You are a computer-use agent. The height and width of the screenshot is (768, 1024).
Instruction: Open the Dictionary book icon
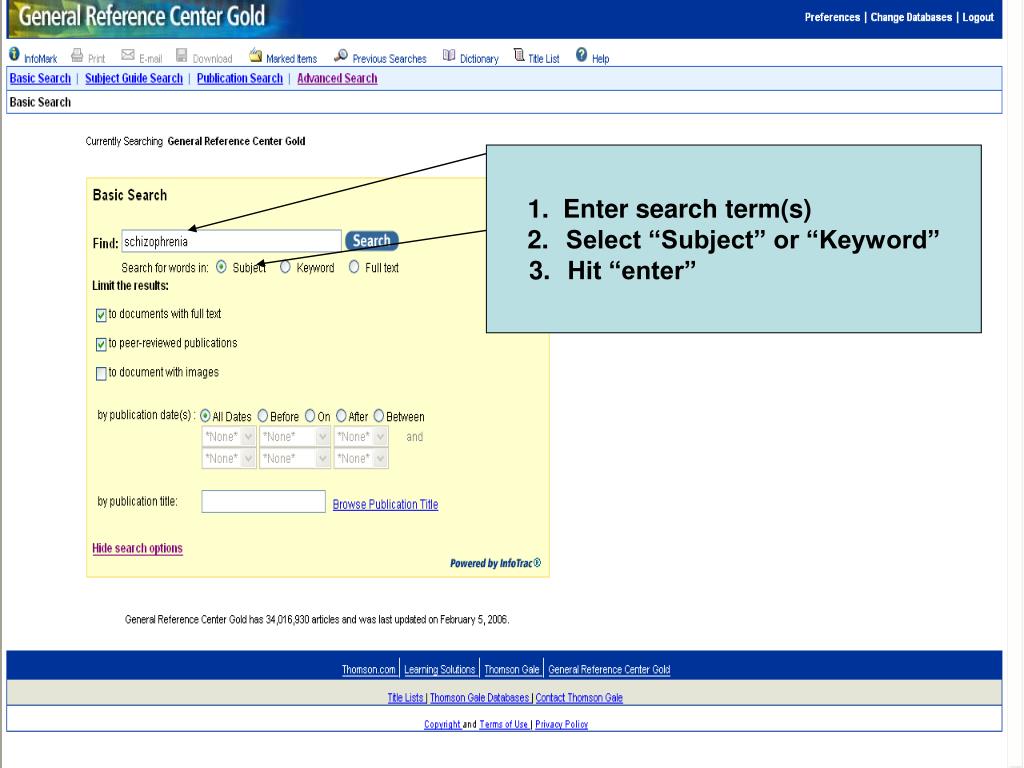[449, 56]
